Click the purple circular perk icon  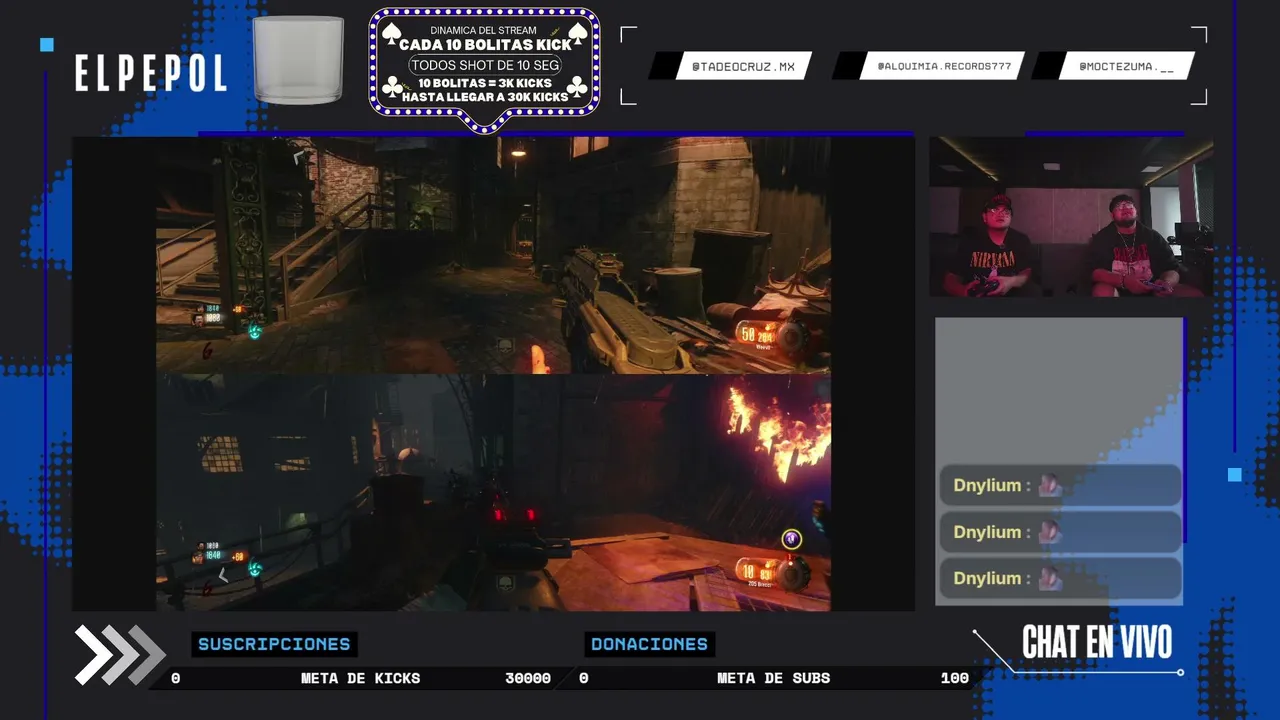tap(792, 539)
